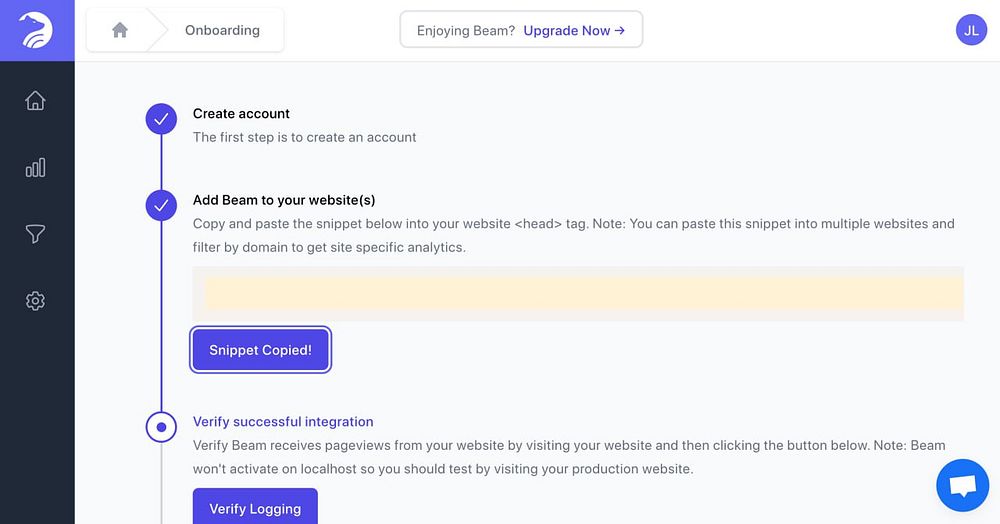Click the "Add Beam to your website(s)" heading
Screen dimensions: 1000x524
(284, 200)
